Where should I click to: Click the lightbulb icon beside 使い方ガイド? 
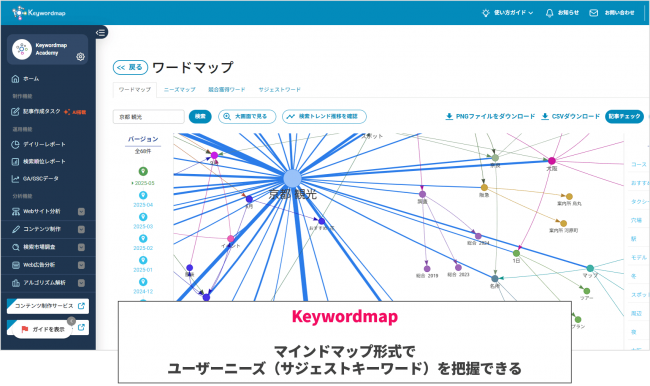pos(485,13)
